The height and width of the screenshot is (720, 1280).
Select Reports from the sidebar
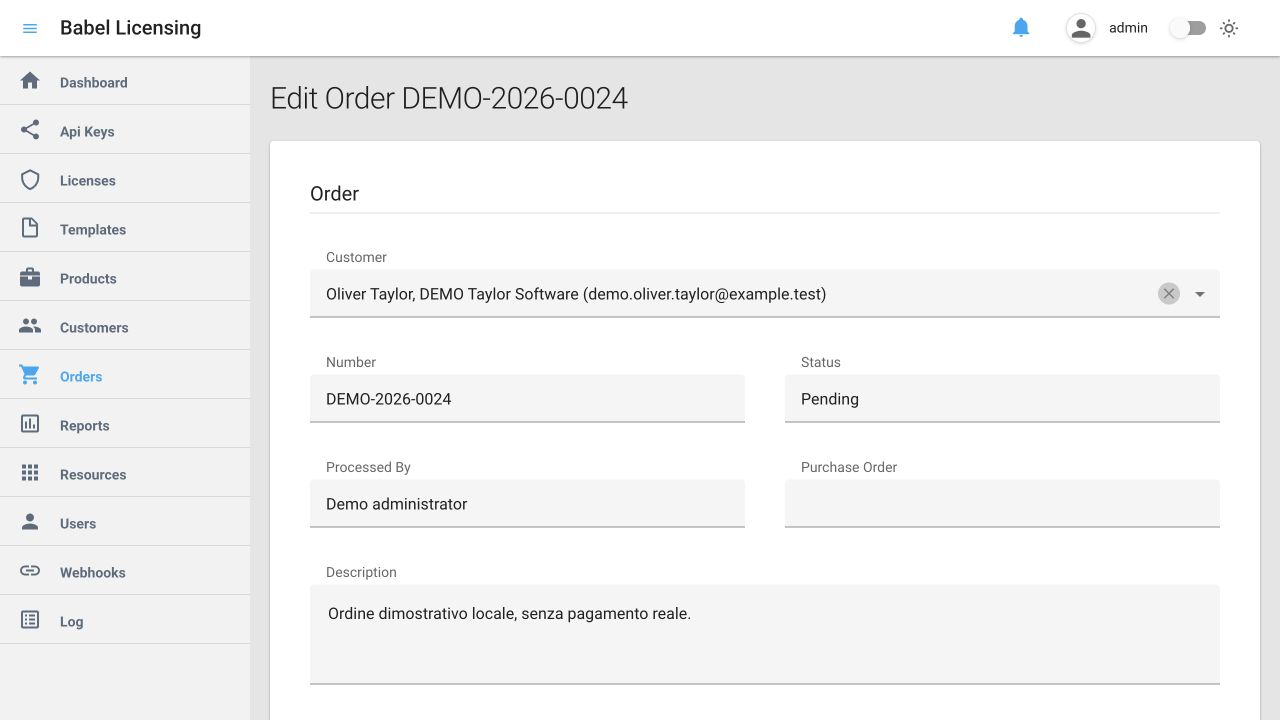(x=125, y=425)
